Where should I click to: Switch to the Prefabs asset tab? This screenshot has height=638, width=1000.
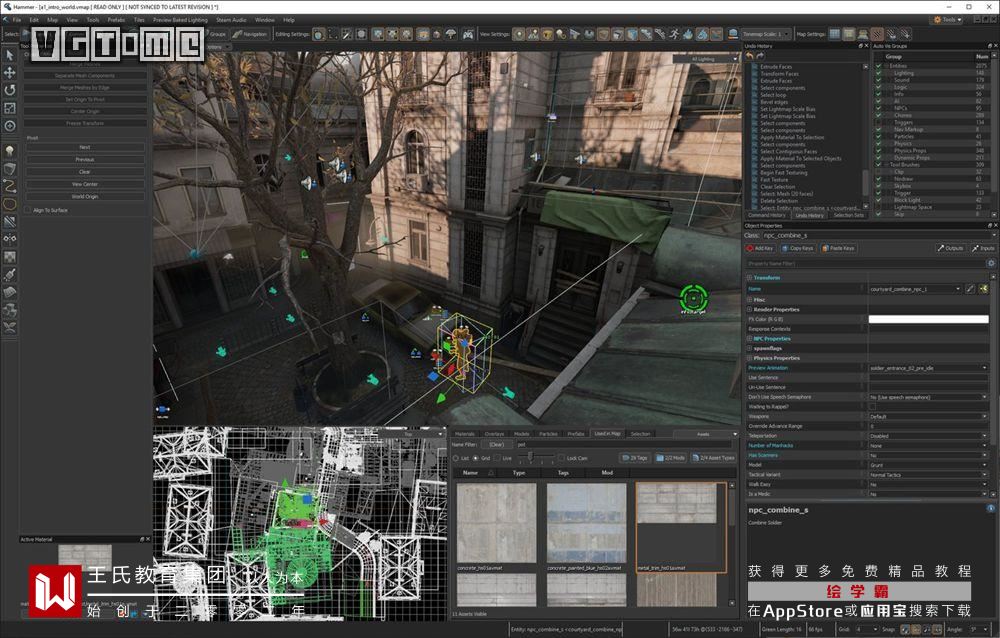point(576,434)
